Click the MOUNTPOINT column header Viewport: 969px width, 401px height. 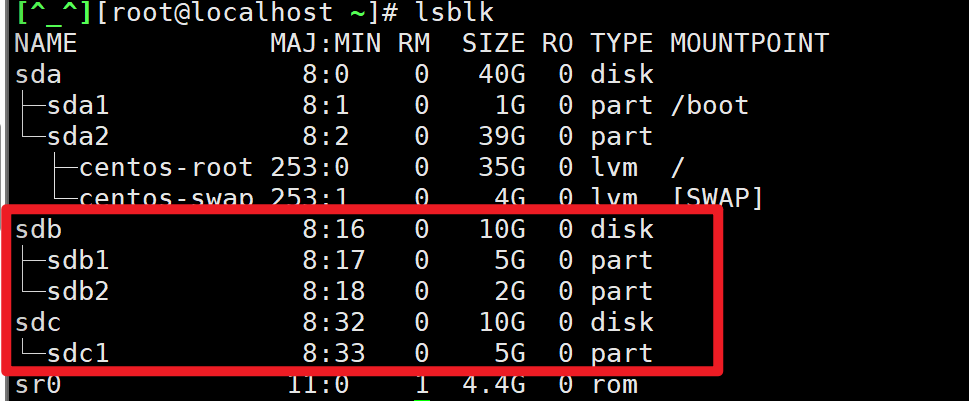tap(749, 44)
